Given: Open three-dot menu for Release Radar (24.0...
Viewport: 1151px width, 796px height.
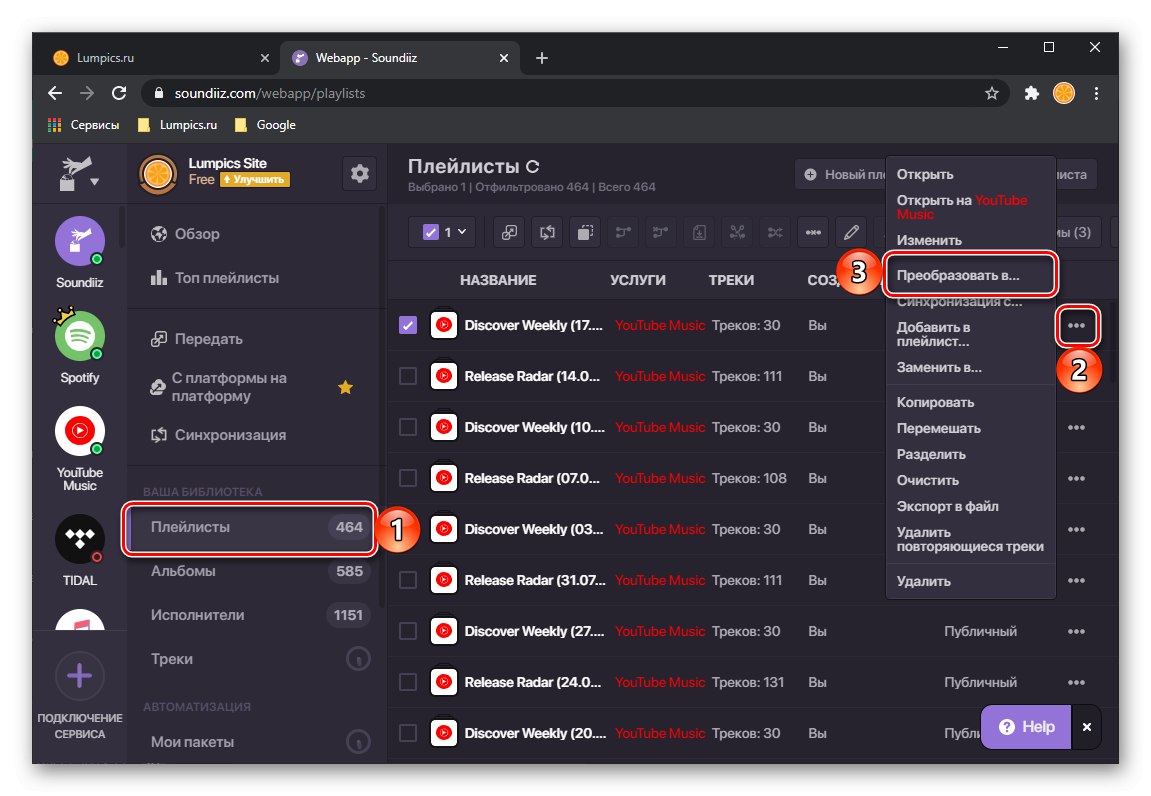Looking at the screenshot, I should coord(1076,683).
